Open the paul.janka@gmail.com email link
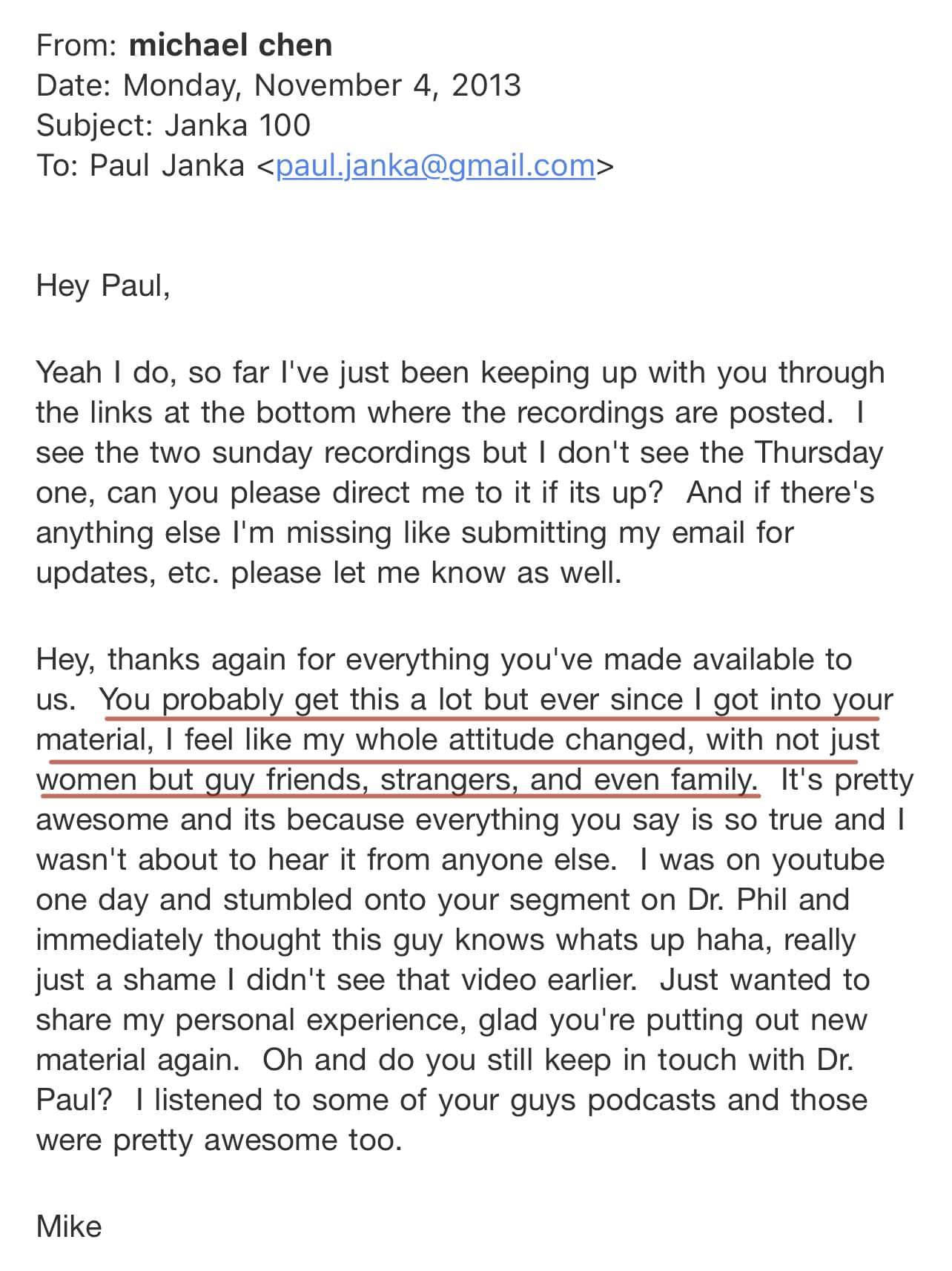 [435, 165]
